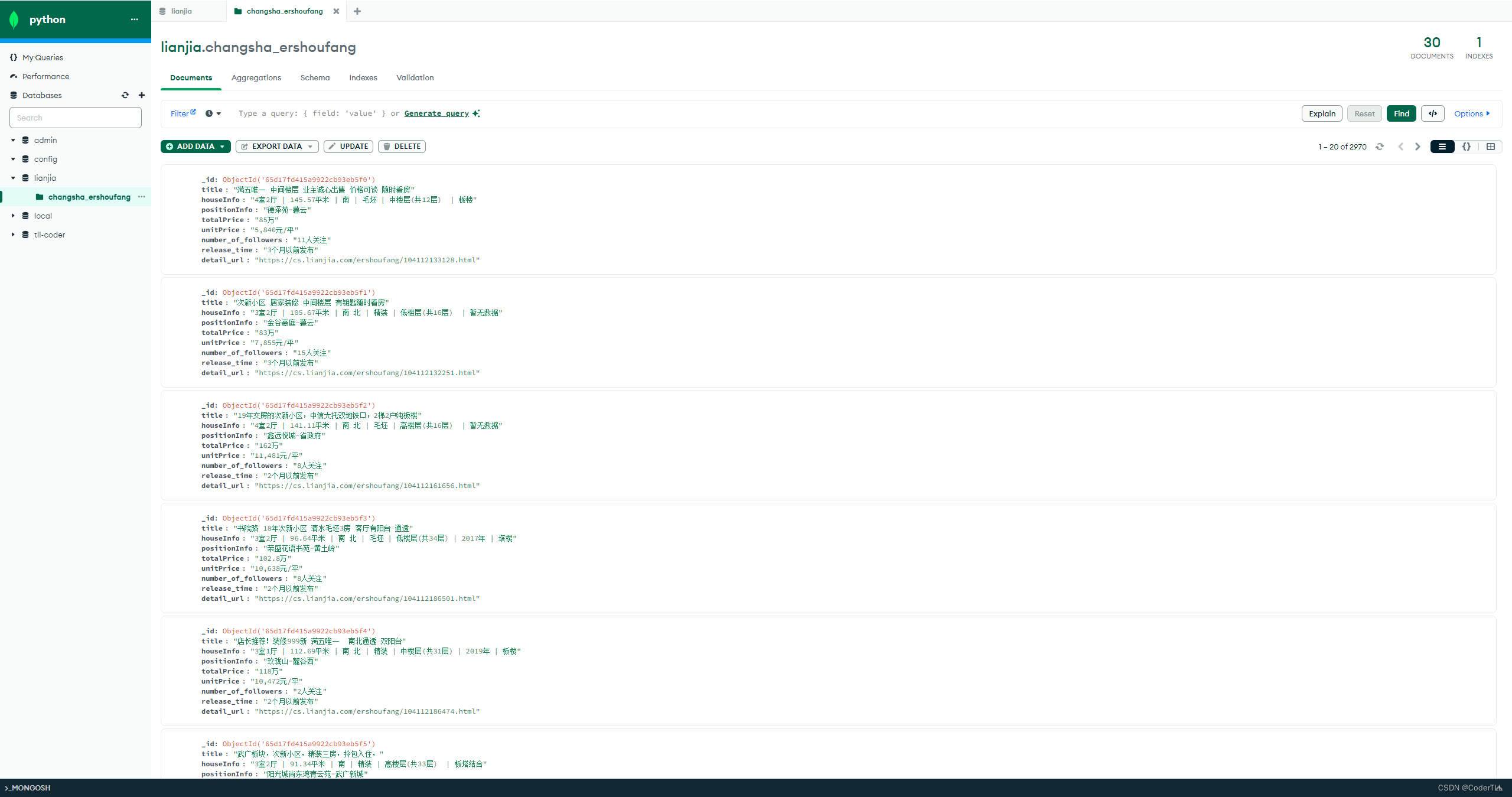Click the 30 DOCUMENTS stat
The image size is (1512, 797).
pos(1432,48)
